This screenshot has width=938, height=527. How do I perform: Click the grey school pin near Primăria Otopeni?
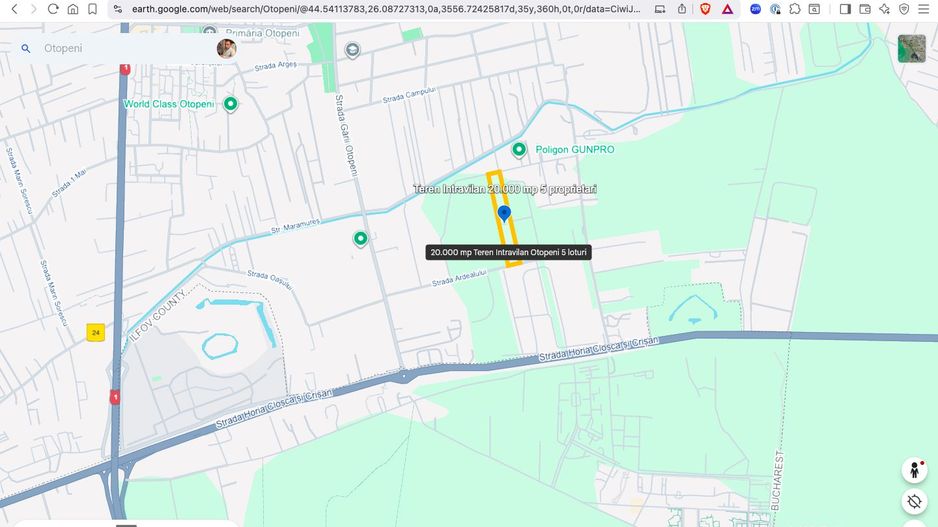tap(352, 50)
